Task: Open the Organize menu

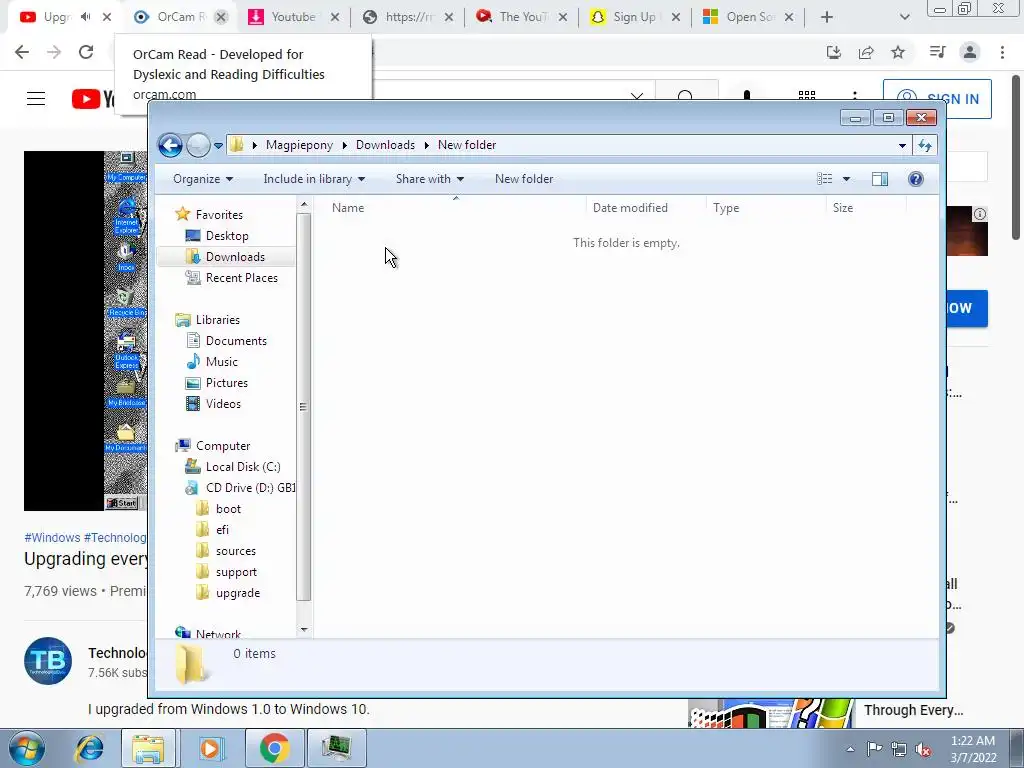Action: (202, 179)
